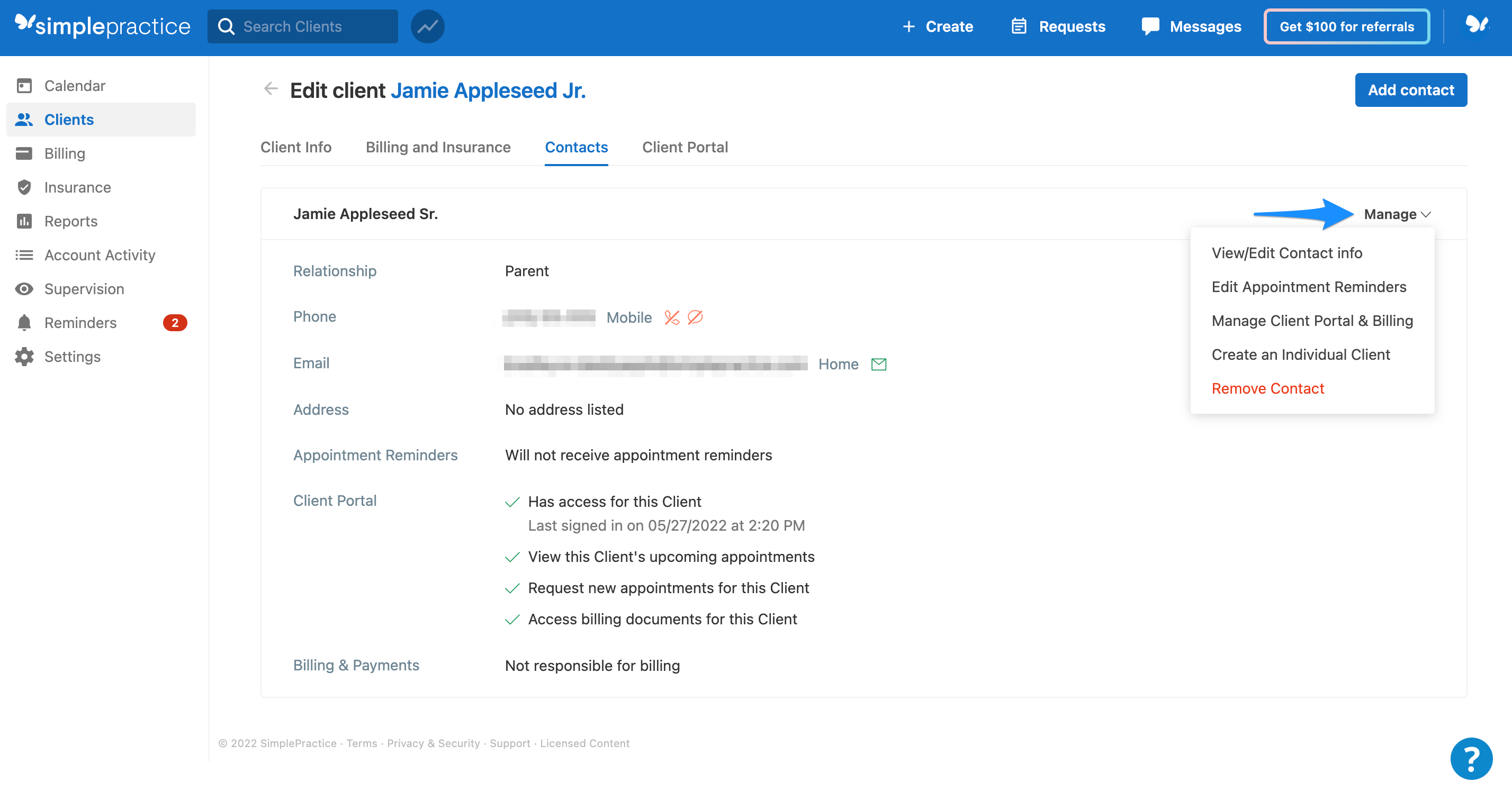Click the Reports chart icon
This screenshot has width=1512, height=800.
pyautogui.click(x=24, y=221)
